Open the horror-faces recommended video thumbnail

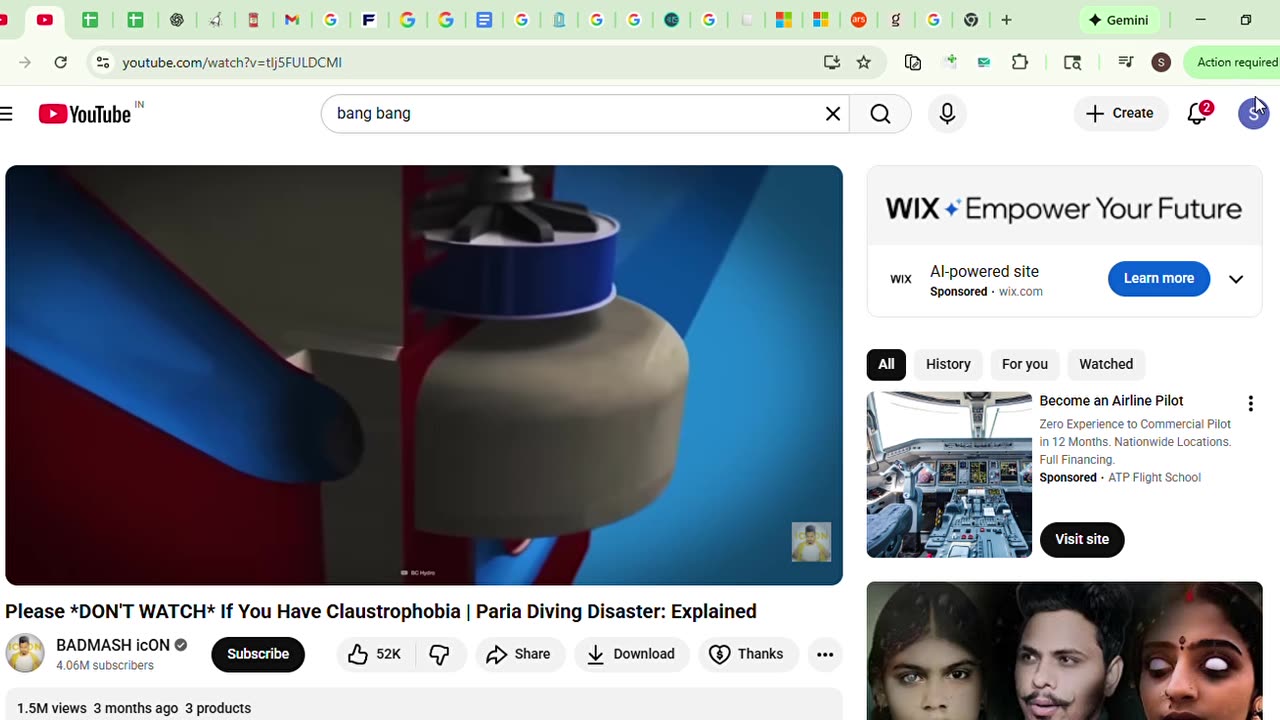point(1064,651)
